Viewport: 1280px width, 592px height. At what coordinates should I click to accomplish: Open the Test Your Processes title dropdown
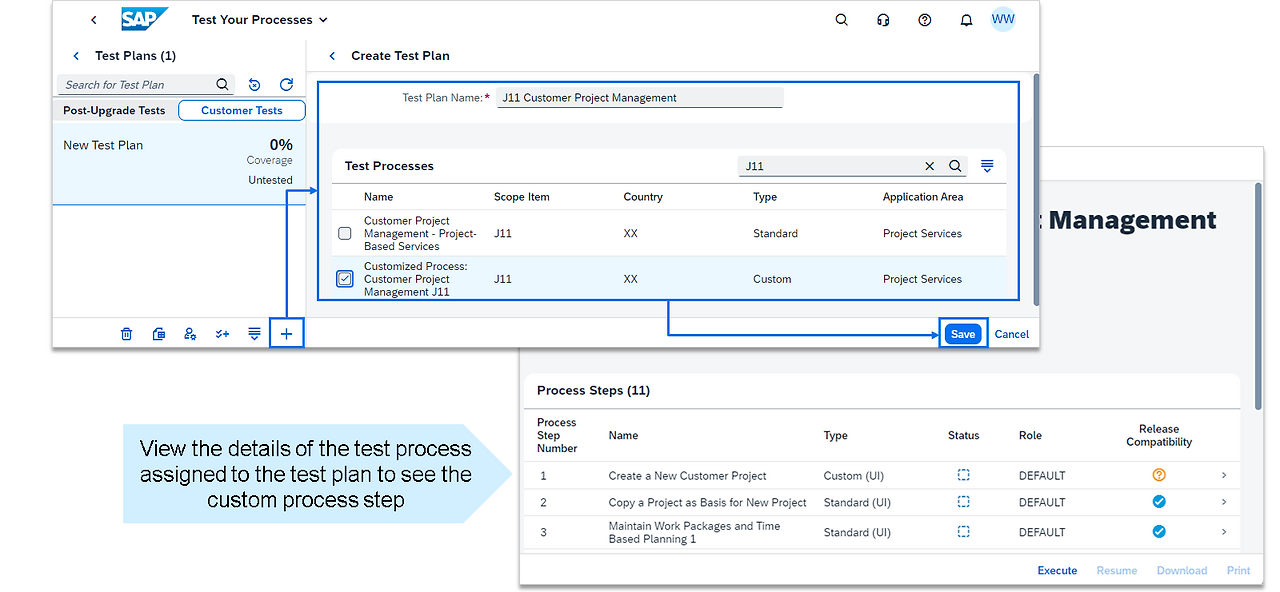pos(260,20)
